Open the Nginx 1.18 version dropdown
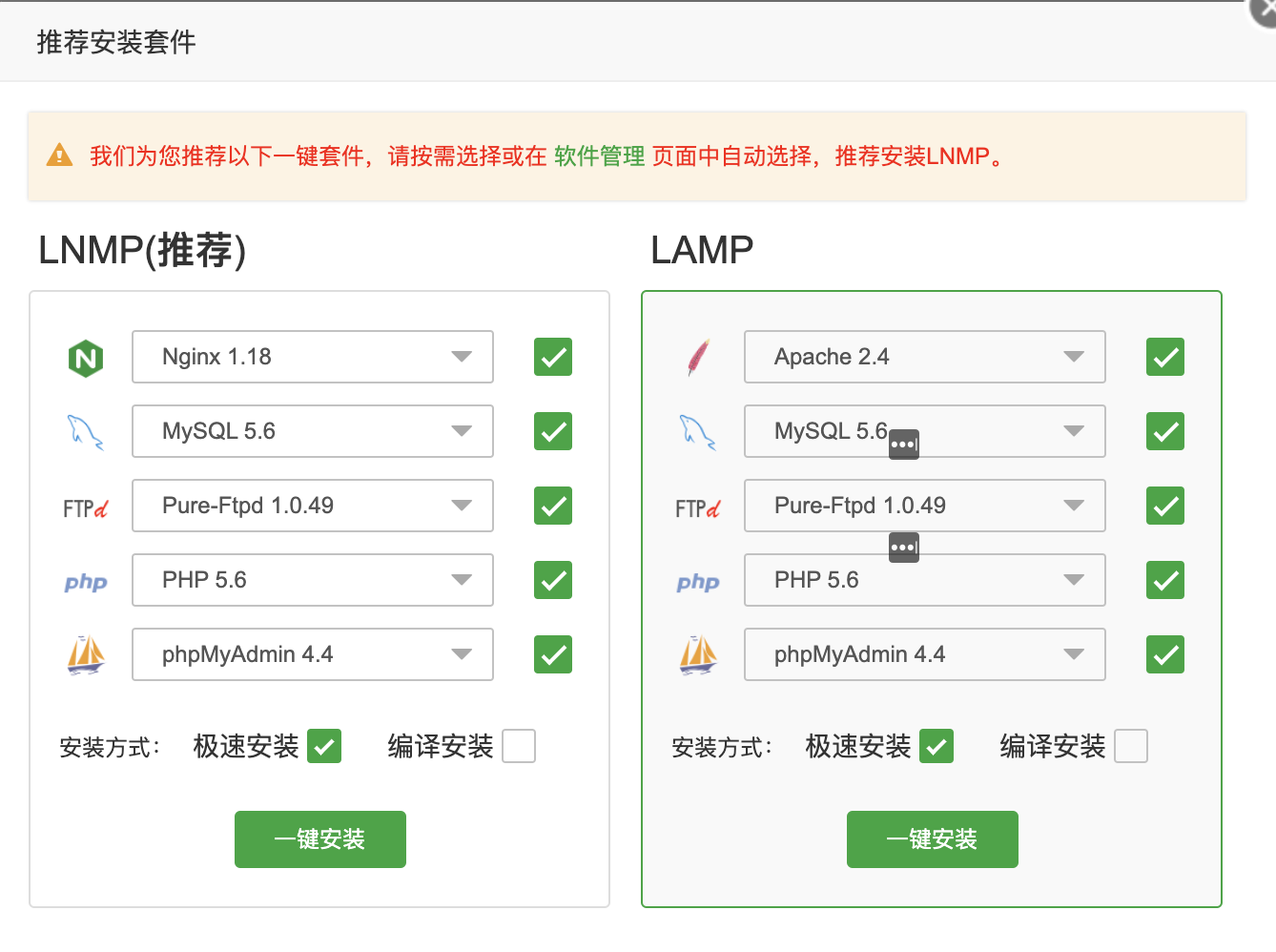Viewport: 1276px width, 952px height. pos(313,357)
